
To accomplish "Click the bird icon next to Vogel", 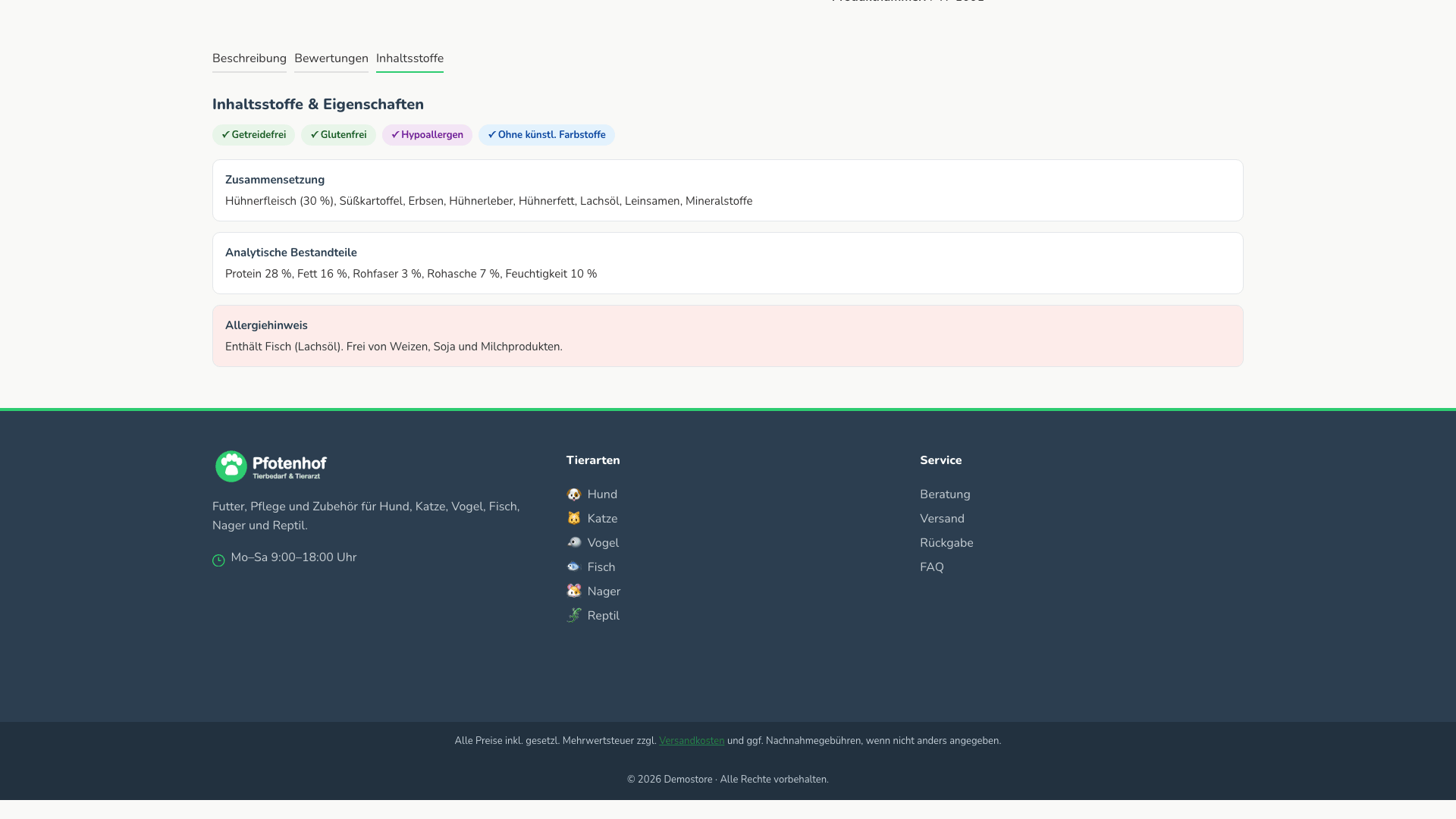I will pyautogui.click(x=574, y=543).
